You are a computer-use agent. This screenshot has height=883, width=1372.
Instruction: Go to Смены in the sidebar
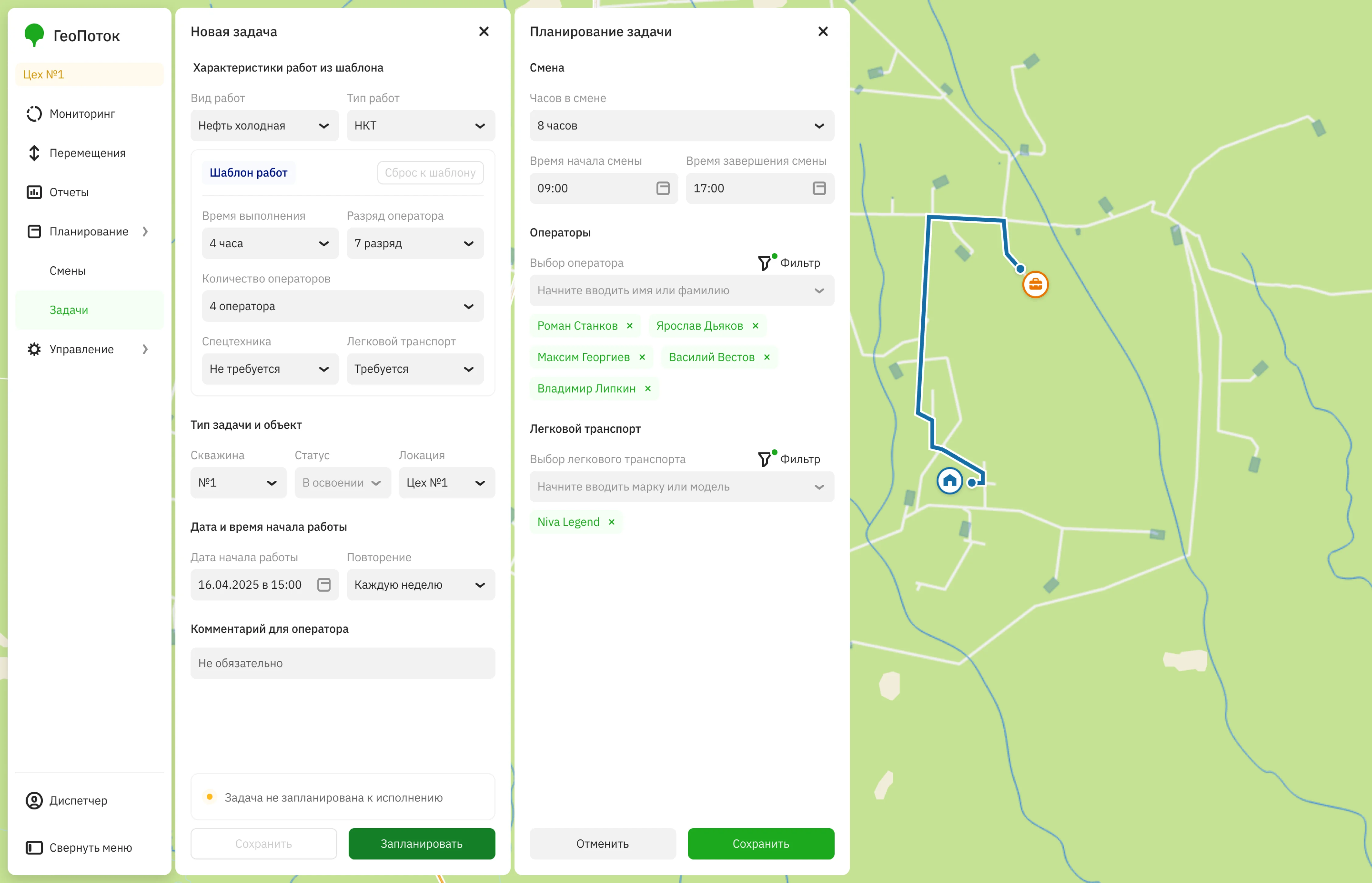coord(67,271)
